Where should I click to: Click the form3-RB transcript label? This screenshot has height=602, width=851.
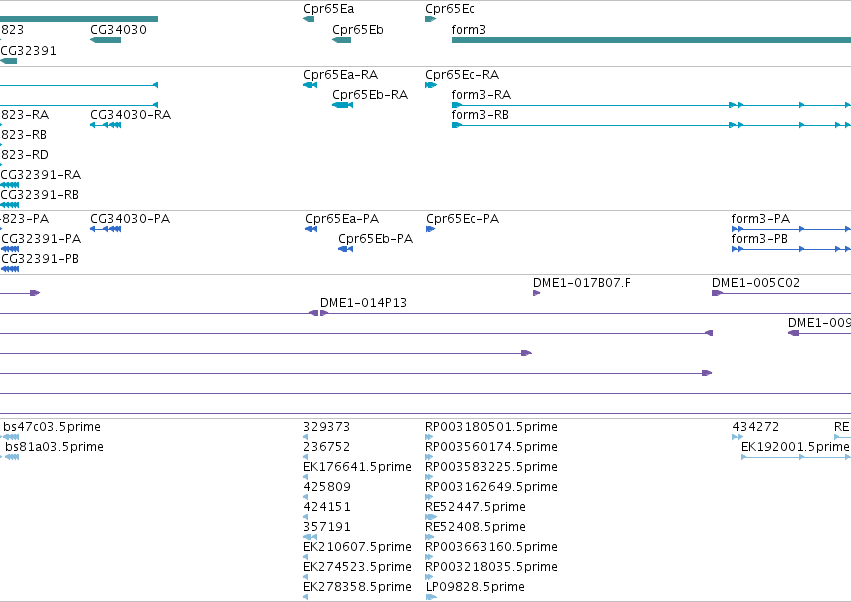pos(480,115)
